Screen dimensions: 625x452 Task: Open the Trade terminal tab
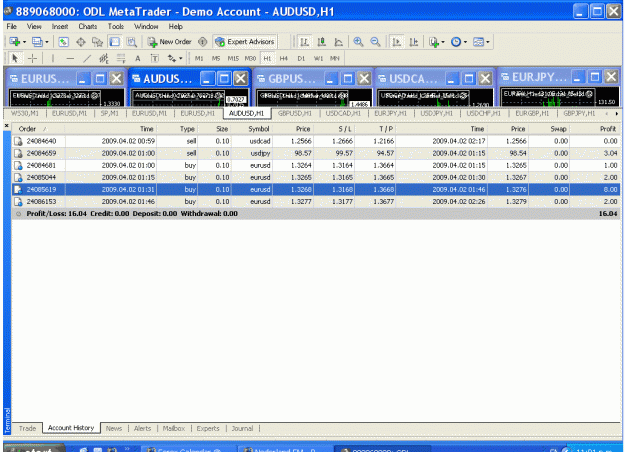(28, 428)
